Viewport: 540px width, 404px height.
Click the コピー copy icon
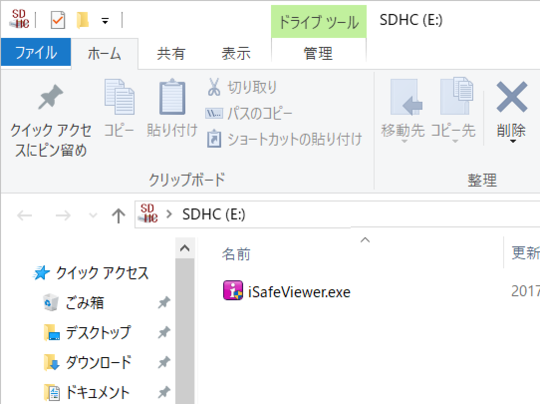pyautogui.click(x=120, y=97)
